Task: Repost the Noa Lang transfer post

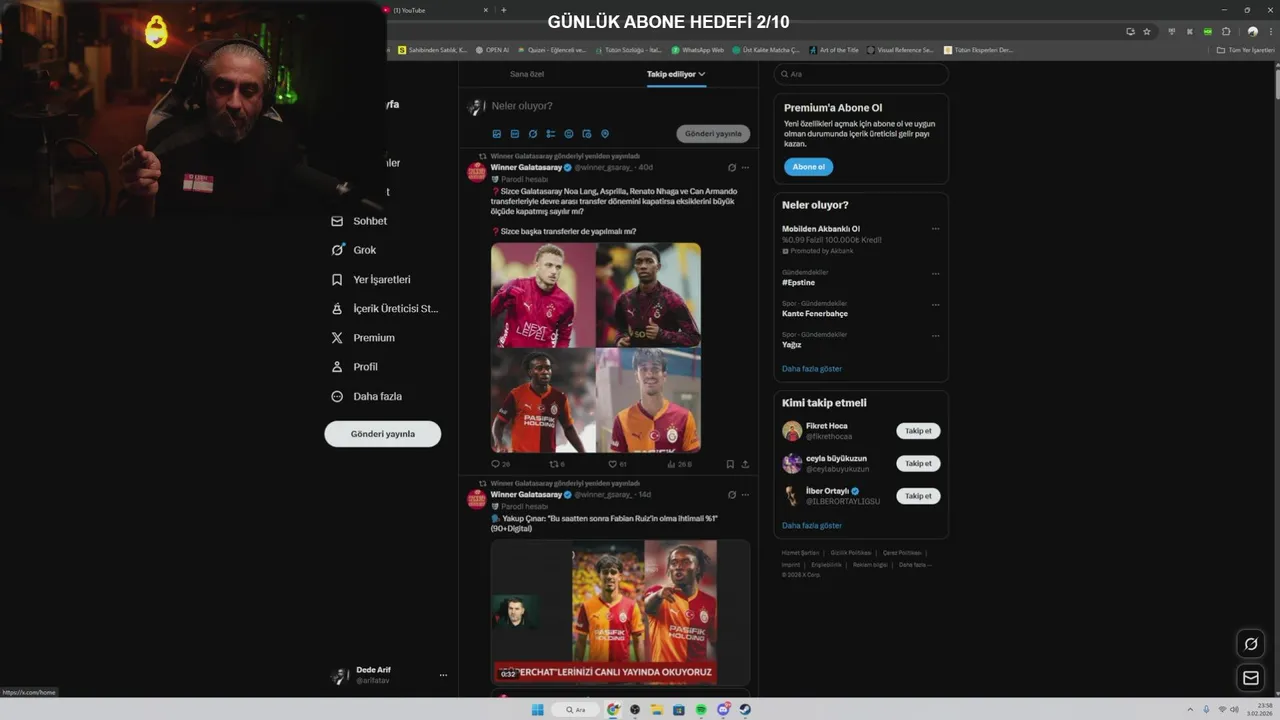Action: point(557,464)
